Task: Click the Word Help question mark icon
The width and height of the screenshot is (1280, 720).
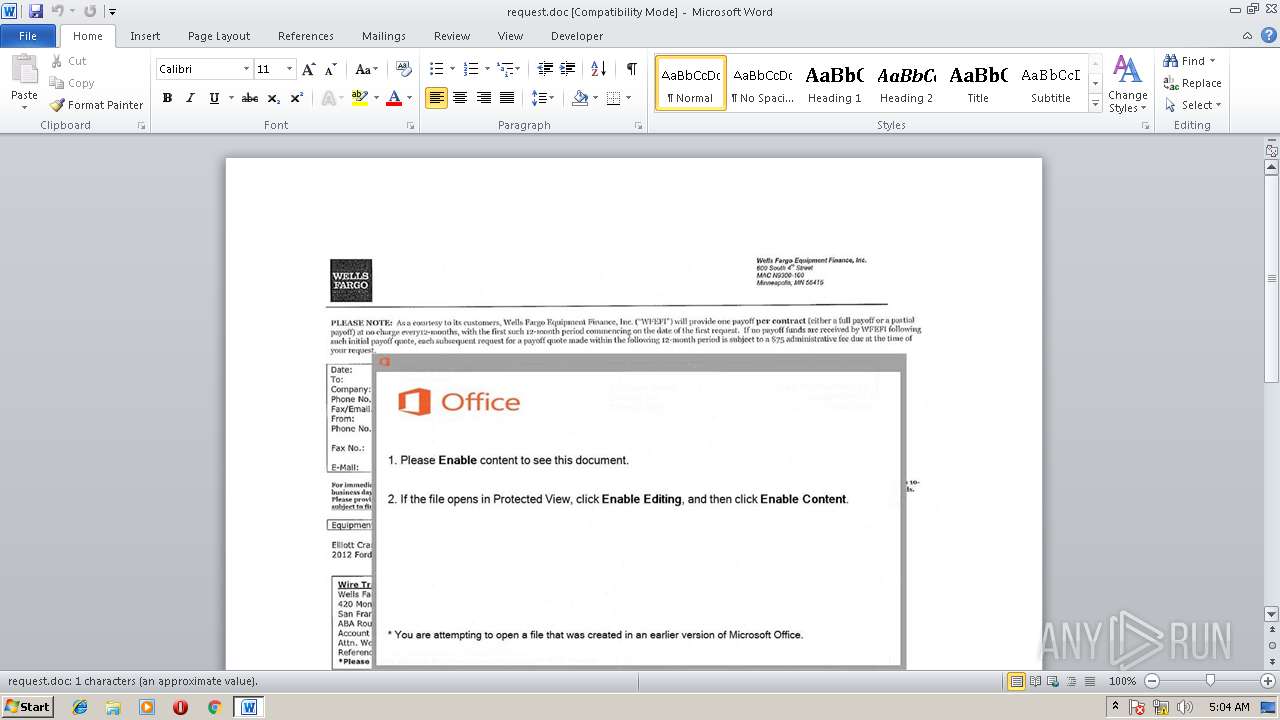Action: click(x=1270, y=36)
